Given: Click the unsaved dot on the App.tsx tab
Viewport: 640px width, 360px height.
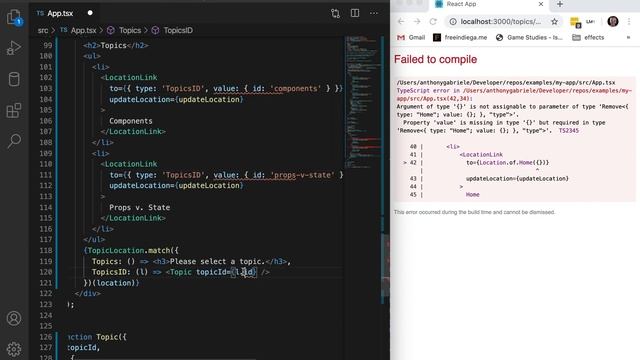Looking at the screenshot, I should pyautogui.click(x=90, y=13).
